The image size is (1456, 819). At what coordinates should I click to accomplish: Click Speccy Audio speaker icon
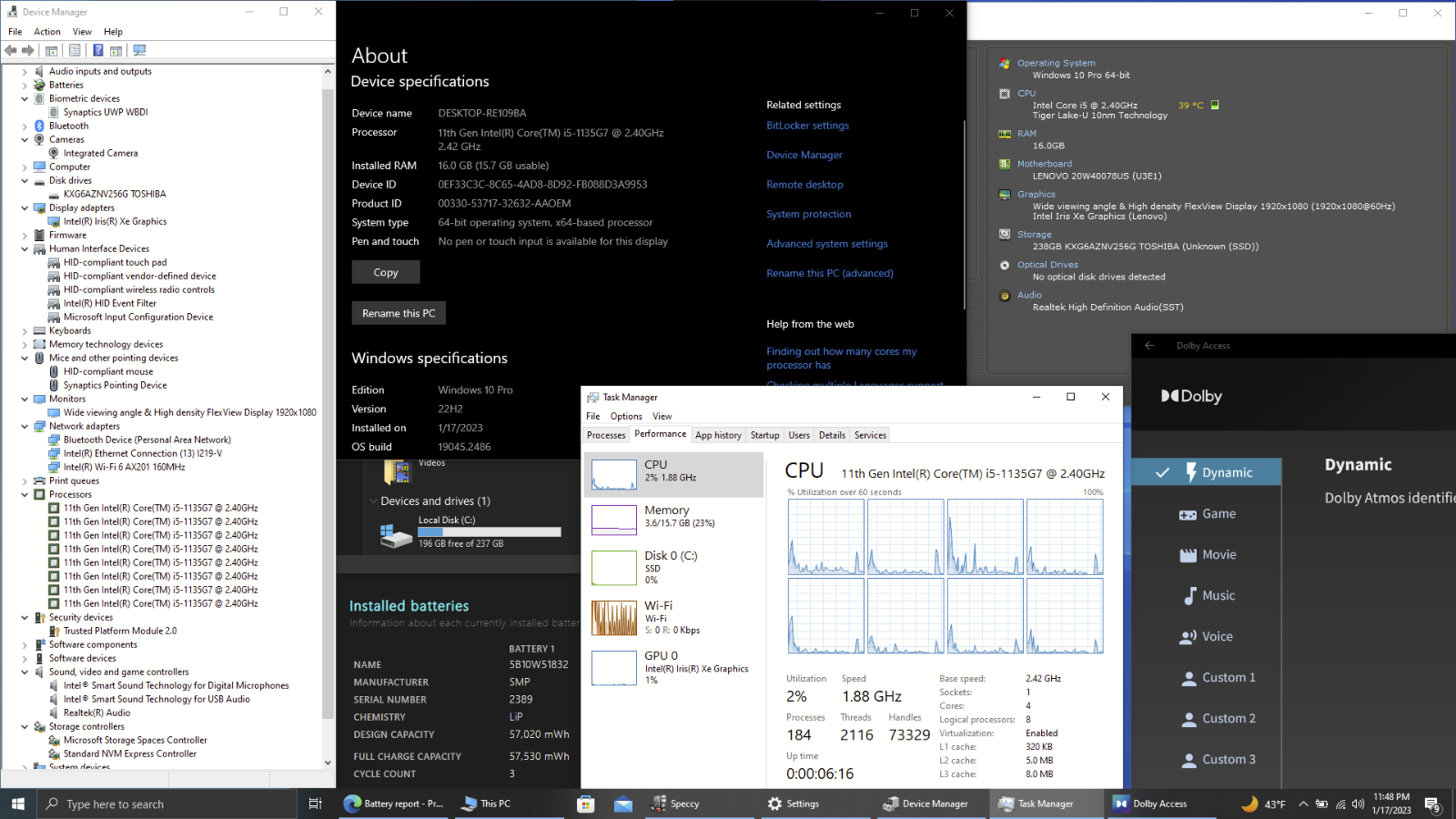point(1005,295)
